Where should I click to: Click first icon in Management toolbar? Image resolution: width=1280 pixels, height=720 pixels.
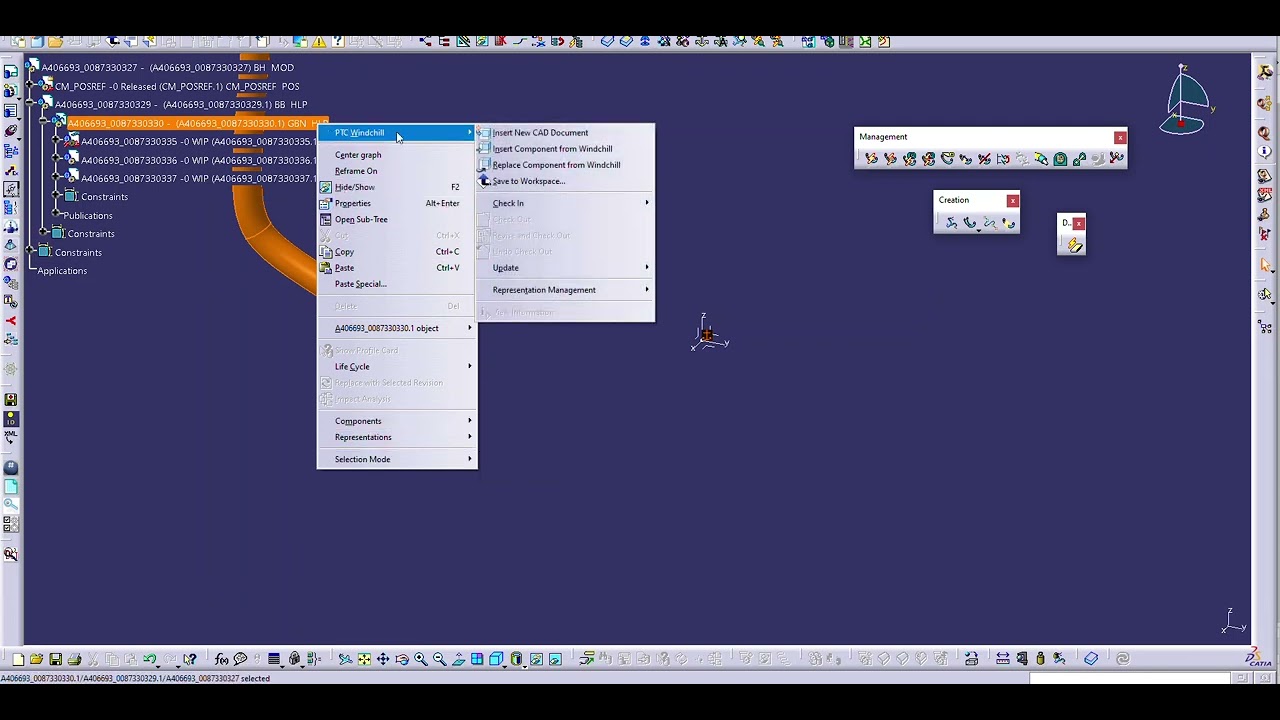tap(871, 159)
